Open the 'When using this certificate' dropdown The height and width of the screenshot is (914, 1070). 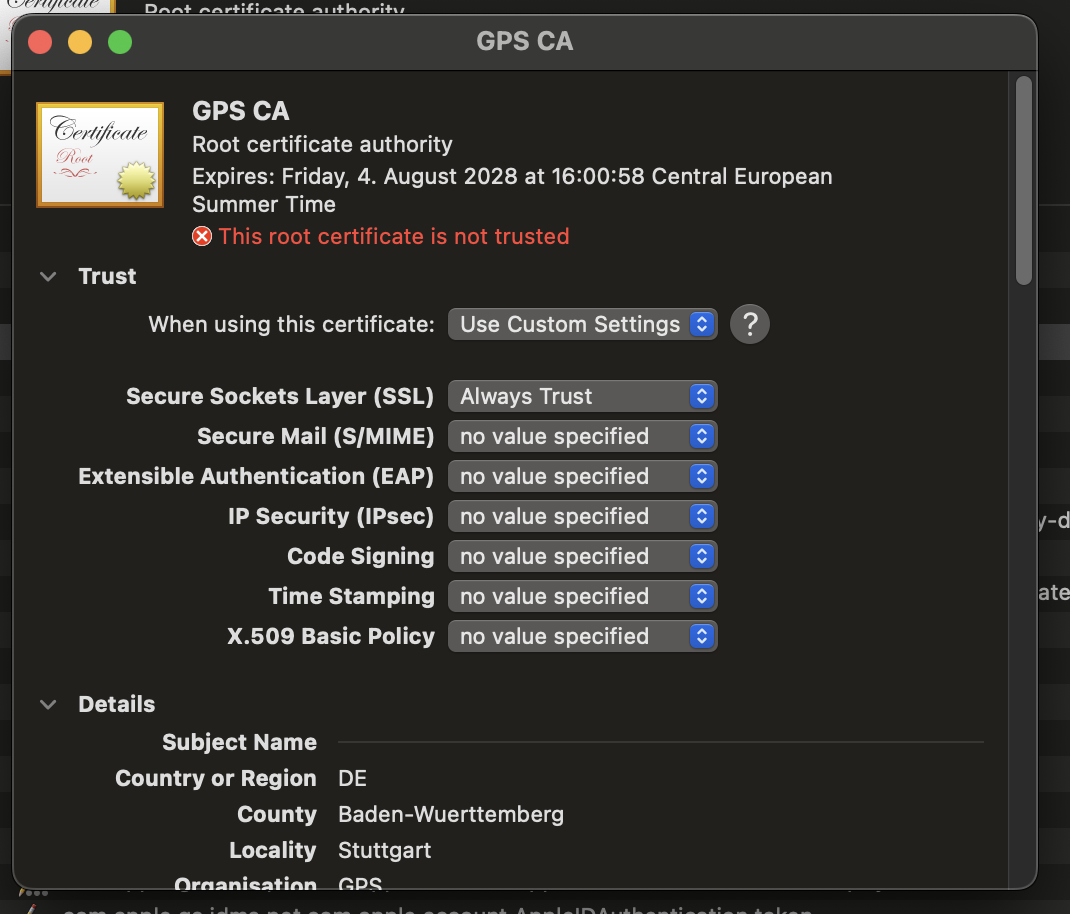[582, 325]
